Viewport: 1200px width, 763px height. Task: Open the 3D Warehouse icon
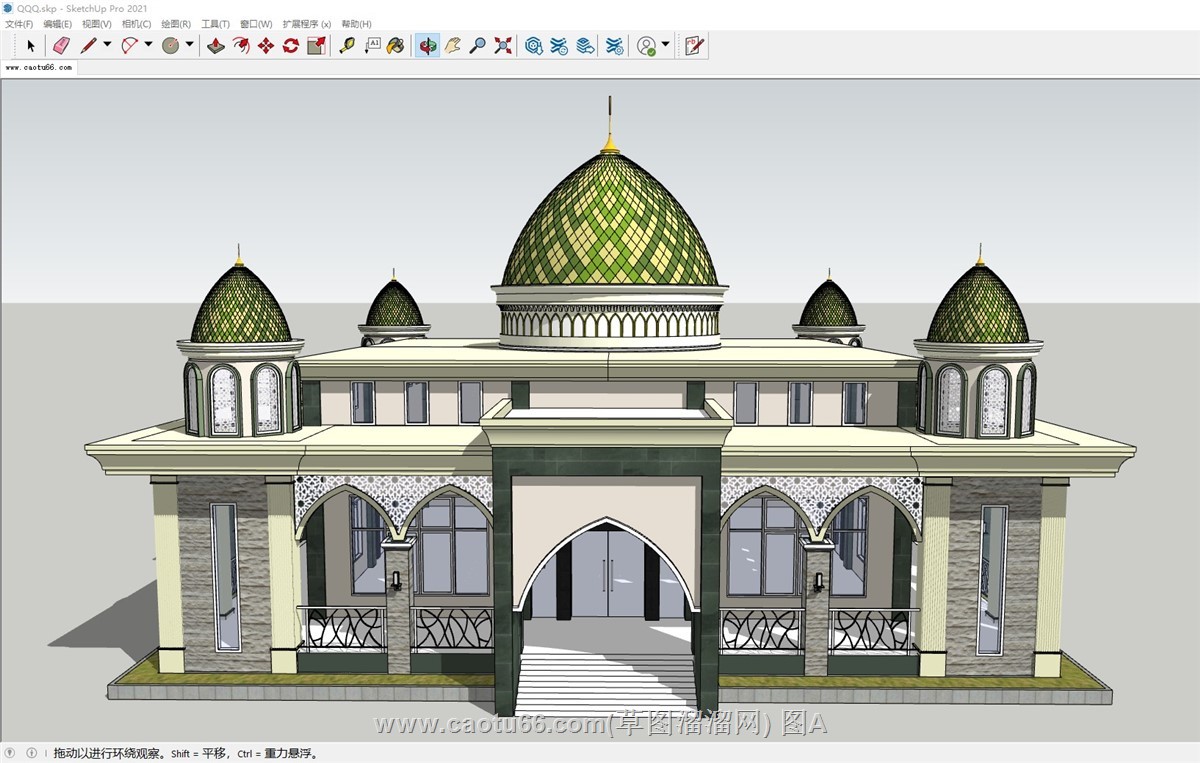pos(534,45)
